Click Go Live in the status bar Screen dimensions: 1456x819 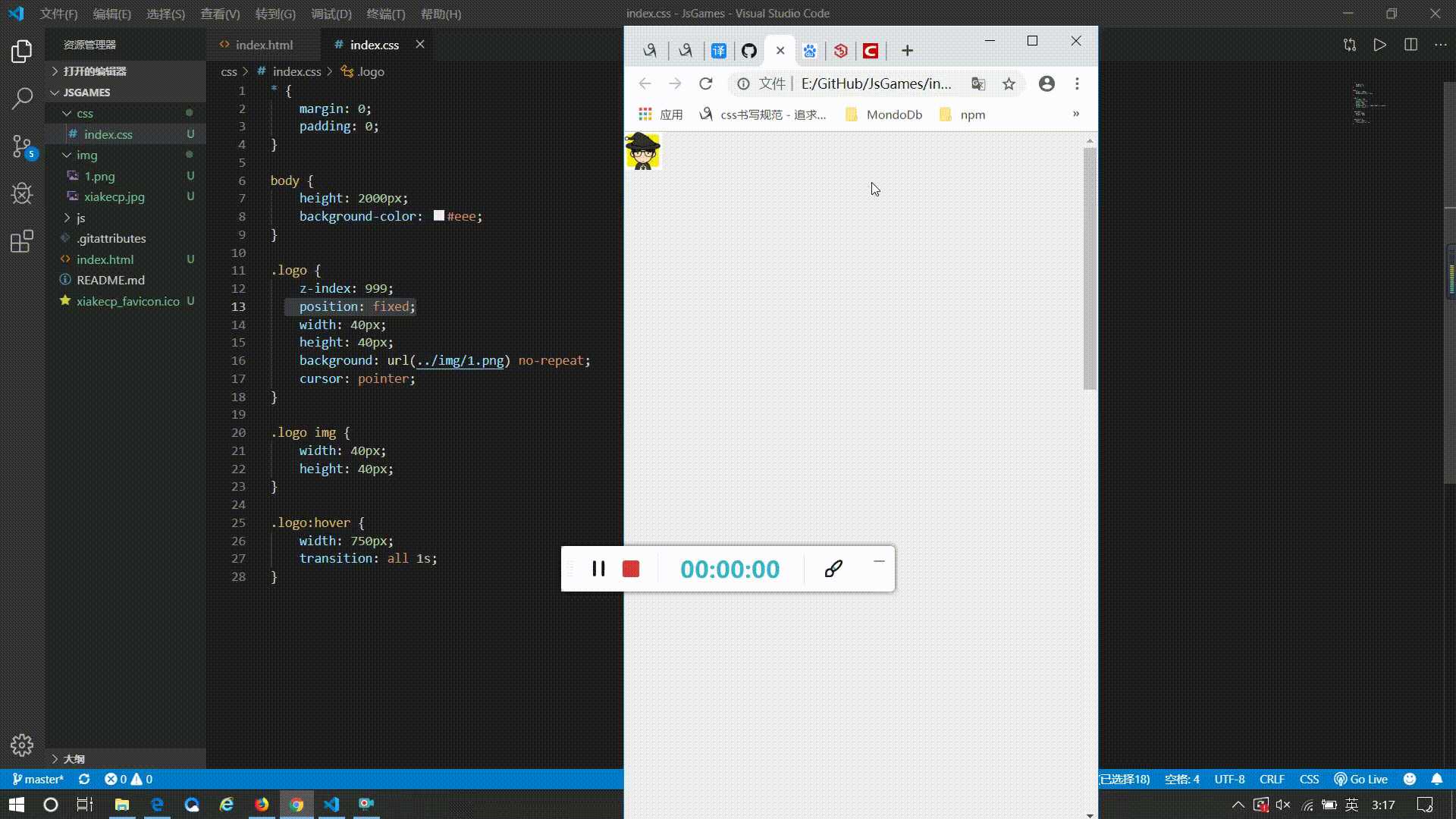coord(1361,779)
